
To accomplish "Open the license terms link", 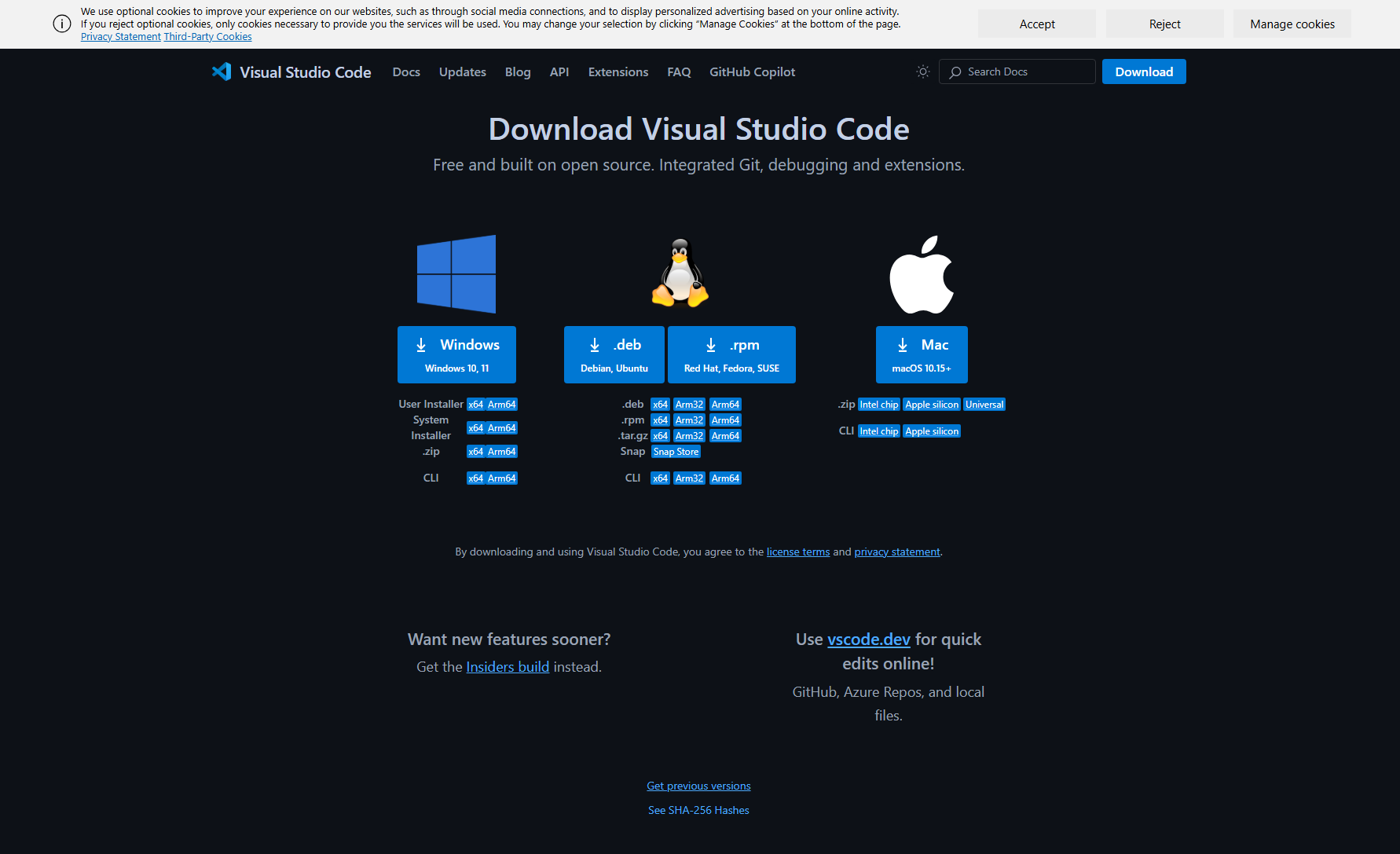I will click(x=798, y=552).
